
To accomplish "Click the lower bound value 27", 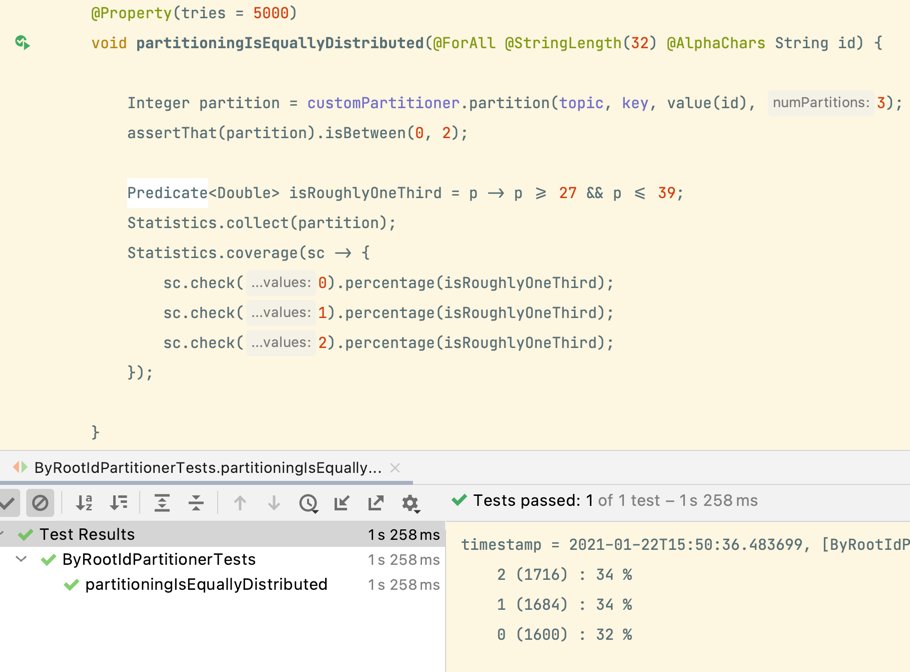I will point(568,193).
